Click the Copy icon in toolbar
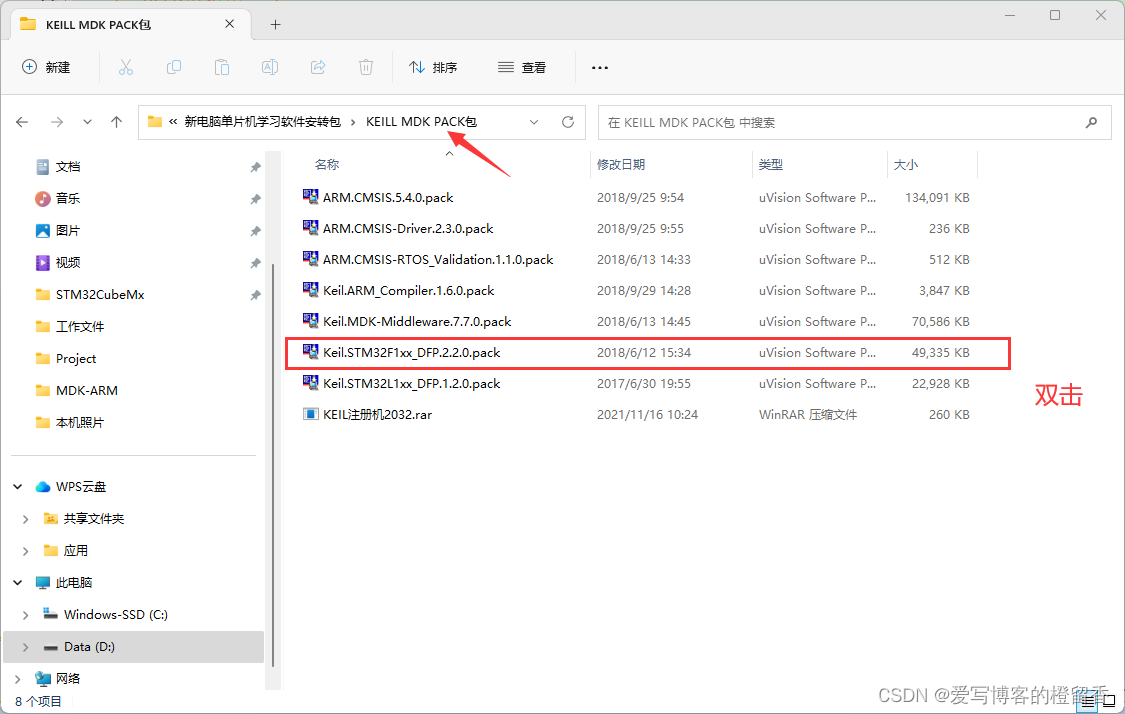This screenshot has height=714, width=1125. click(174, 67)
